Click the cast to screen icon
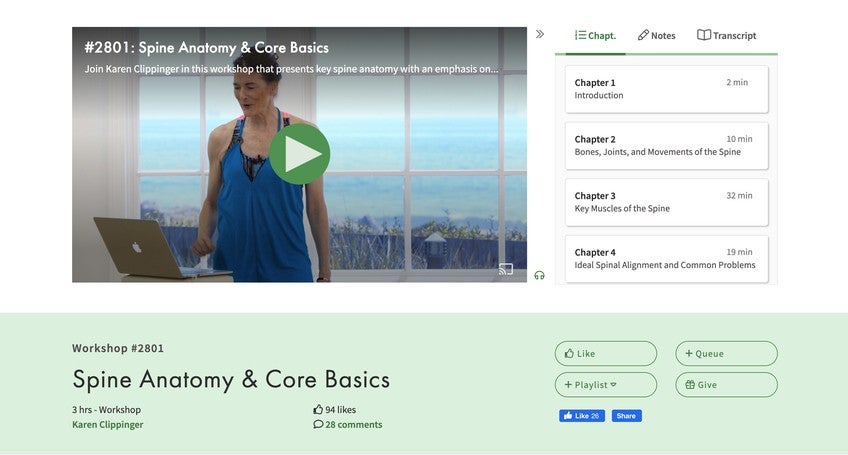 [x=506, y=269]
